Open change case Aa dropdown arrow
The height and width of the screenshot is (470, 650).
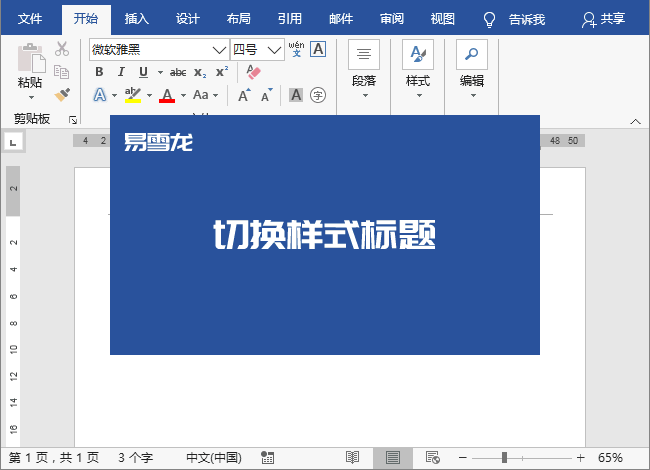216,96
